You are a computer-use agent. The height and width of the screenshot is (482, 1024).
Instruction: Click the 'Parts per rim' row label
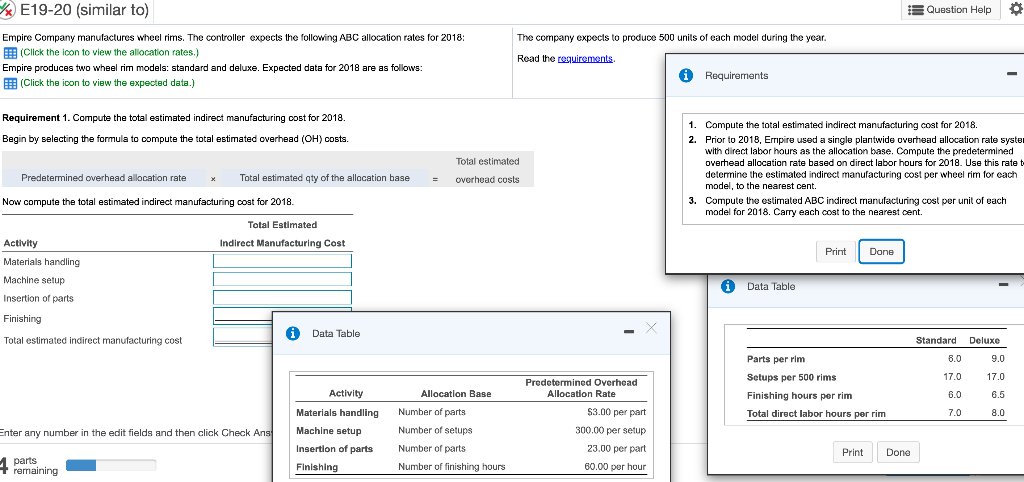pyautogui.click(x=776, y=359)
